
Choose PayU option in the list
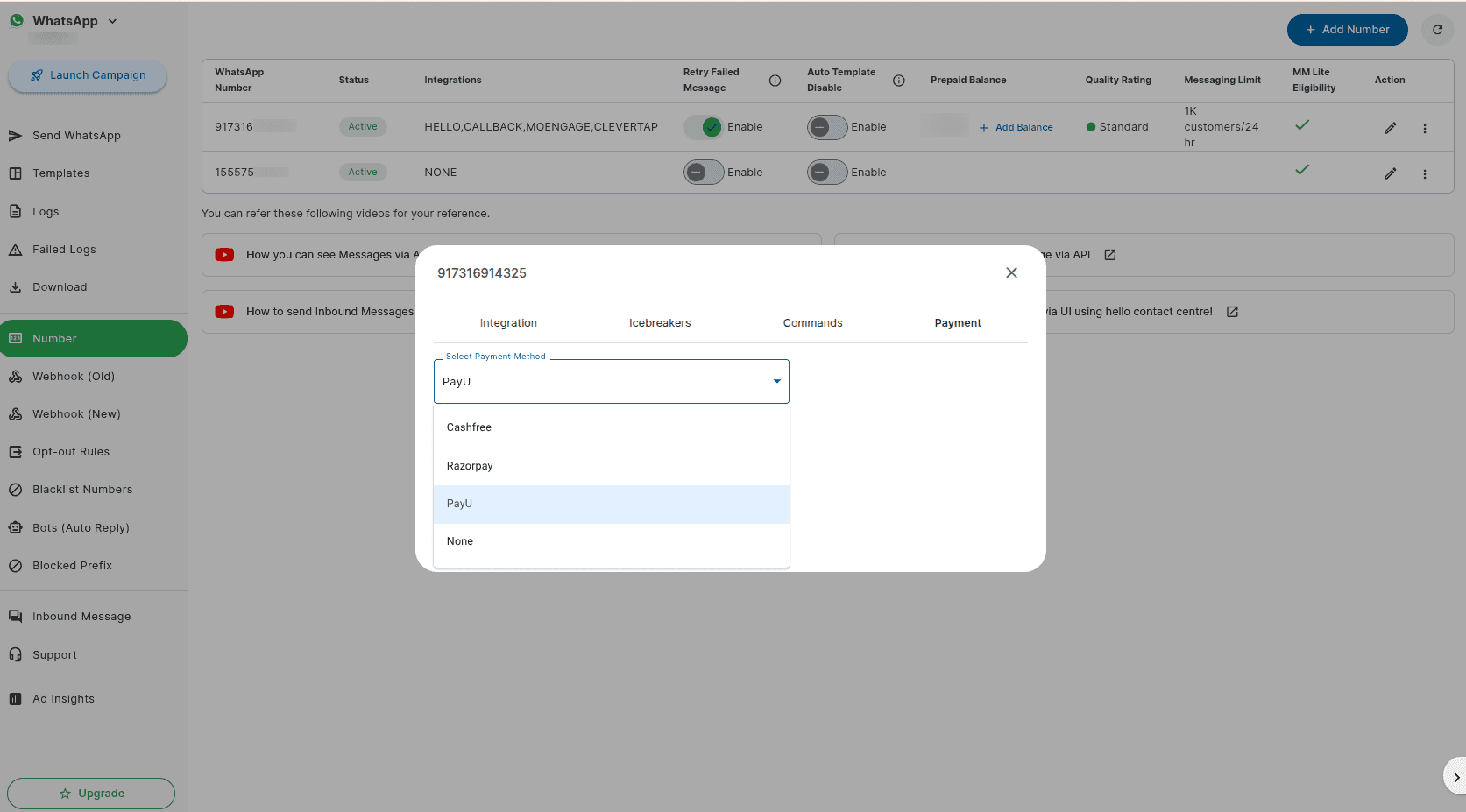(612, 504)
